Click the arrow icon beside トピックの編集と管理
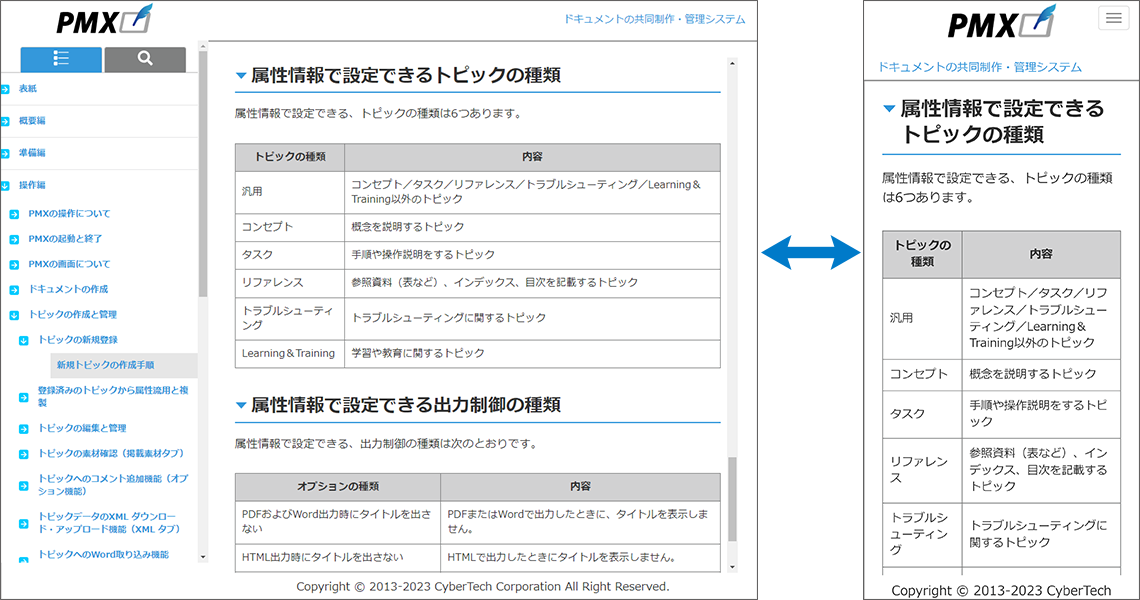Image resolution: width=1140 pixels, height=600 pixels. point(23,429)
